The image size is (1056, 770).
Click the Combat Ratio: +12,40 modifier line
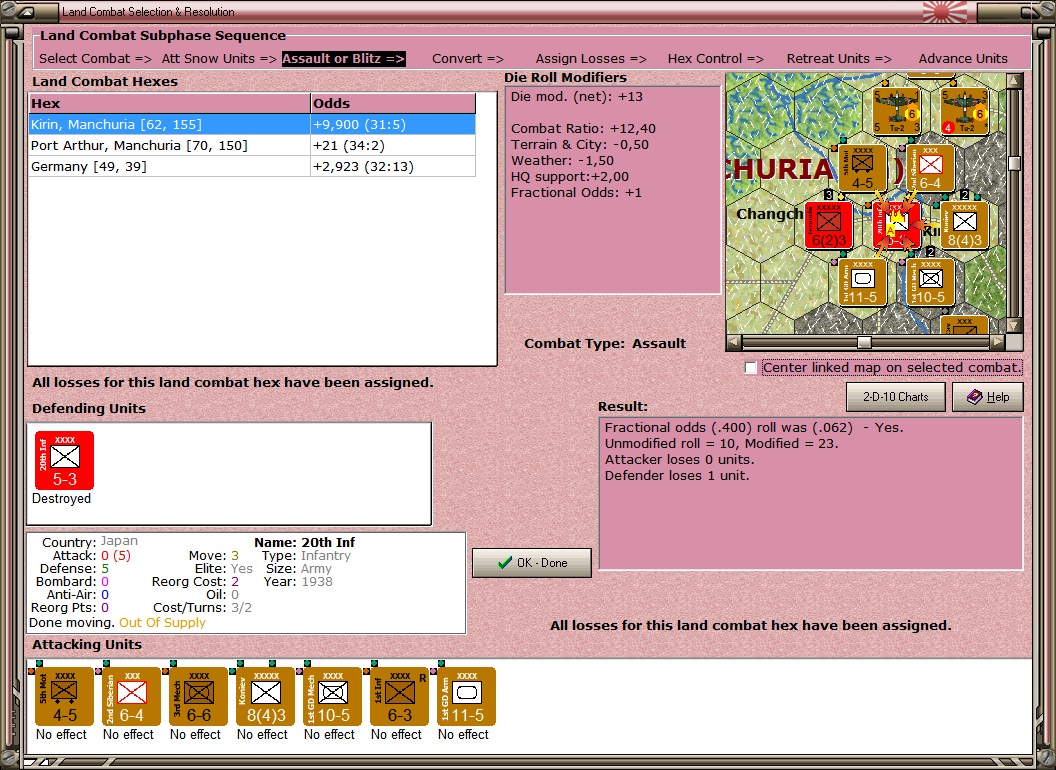click(x=583, y=129)
